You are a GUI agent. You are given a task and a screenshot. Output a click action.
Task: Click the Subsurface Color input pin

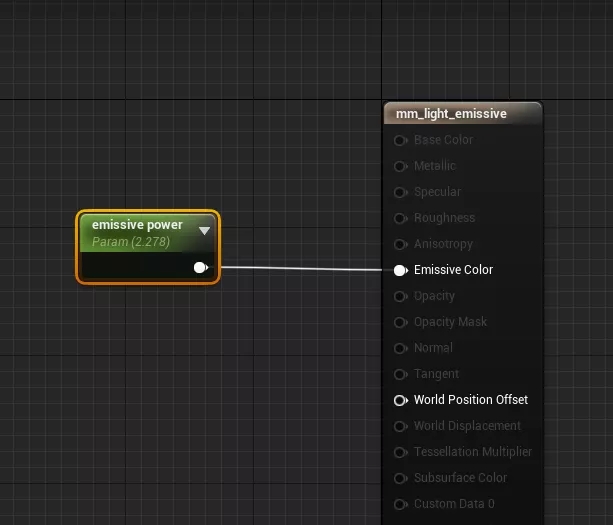click(x=400, y=478)
